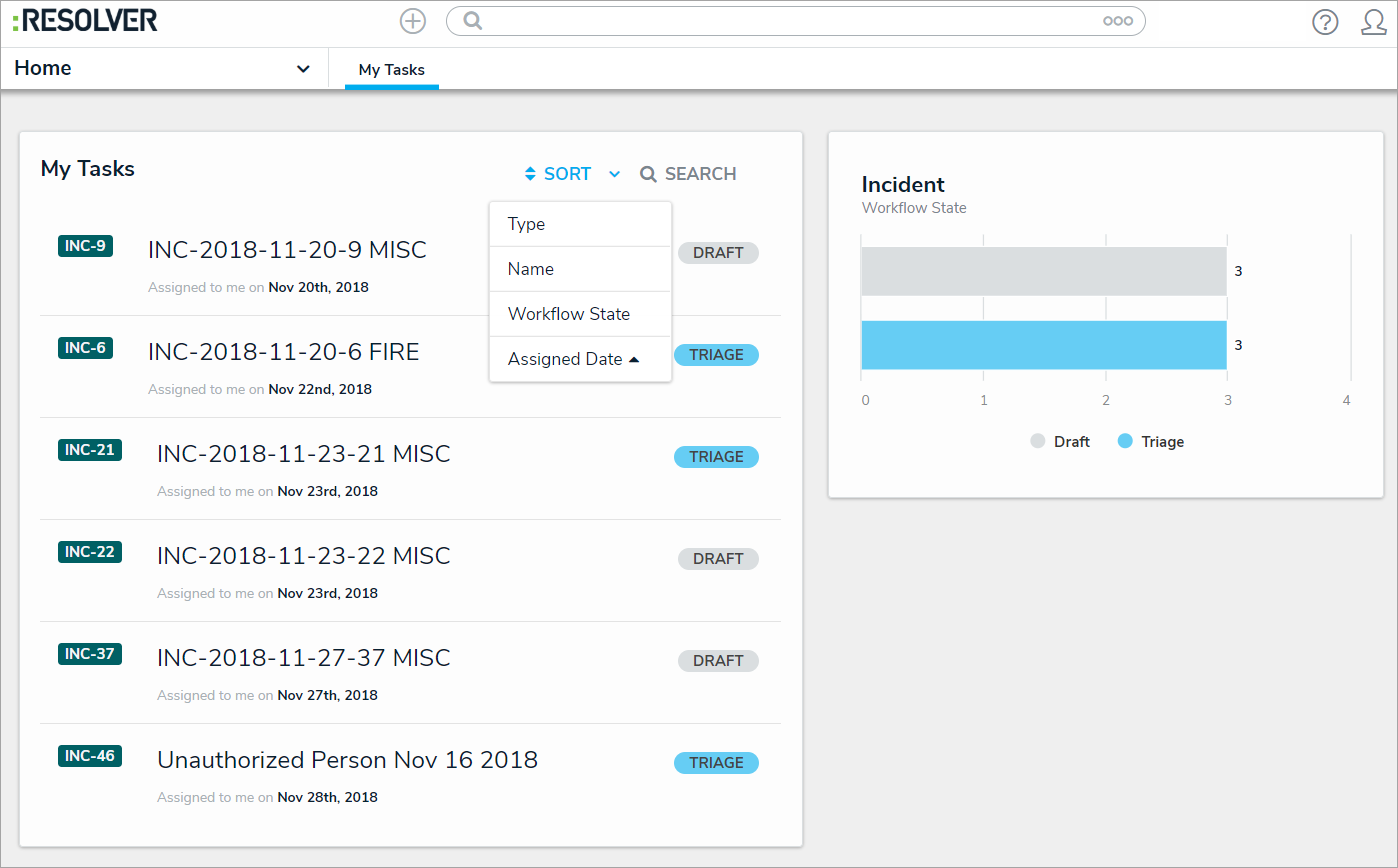Sort tasks by Type

(580, 224)
